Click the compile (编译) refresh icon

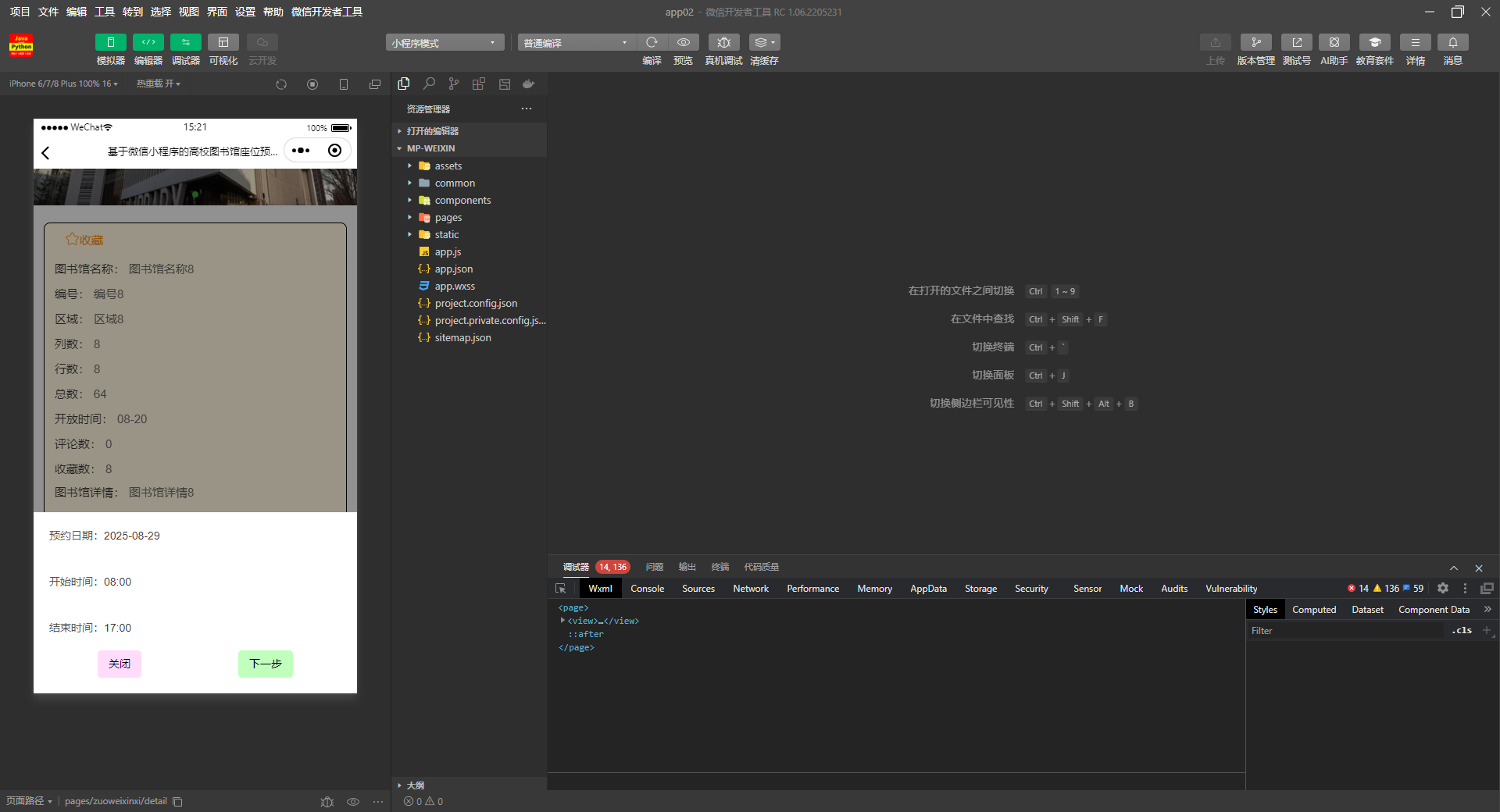pos(652,42)
